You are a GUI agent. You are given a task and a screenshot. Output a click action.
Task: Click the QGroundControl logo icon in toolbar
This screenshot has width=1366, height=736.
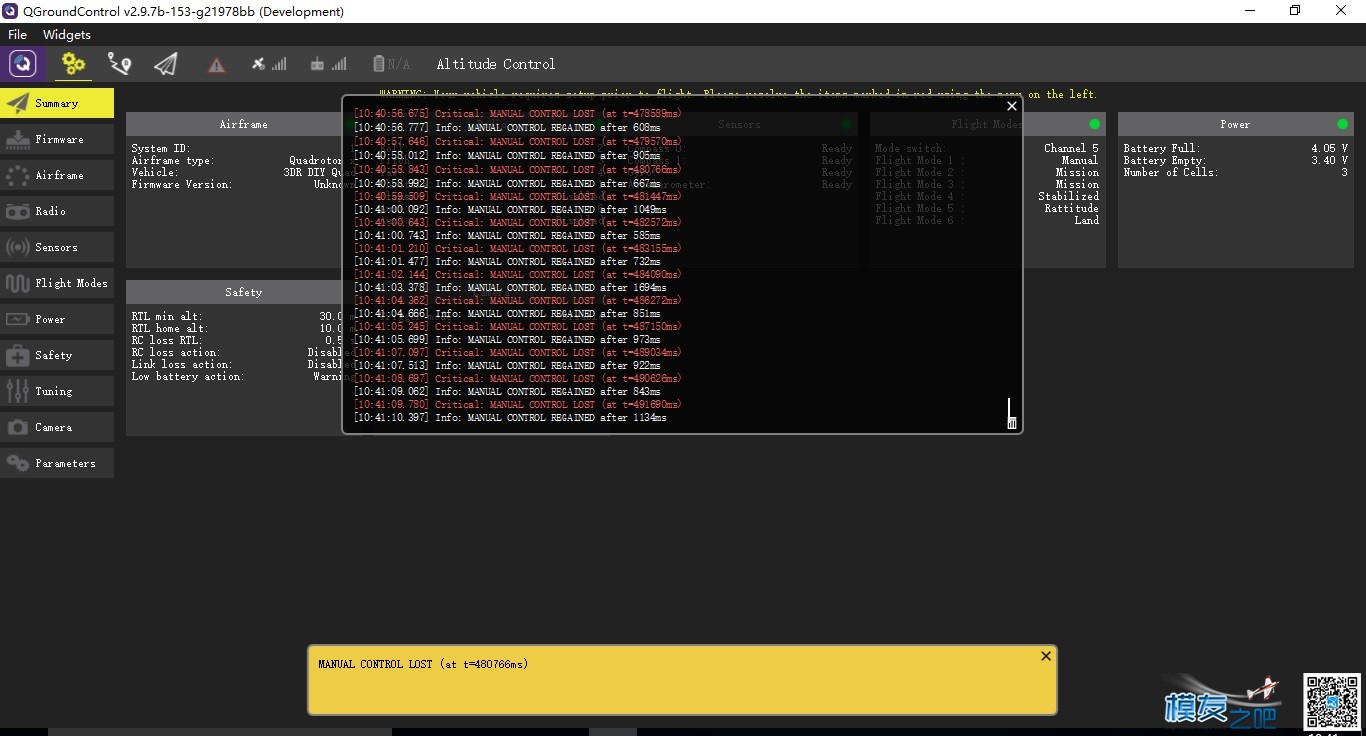23,64
